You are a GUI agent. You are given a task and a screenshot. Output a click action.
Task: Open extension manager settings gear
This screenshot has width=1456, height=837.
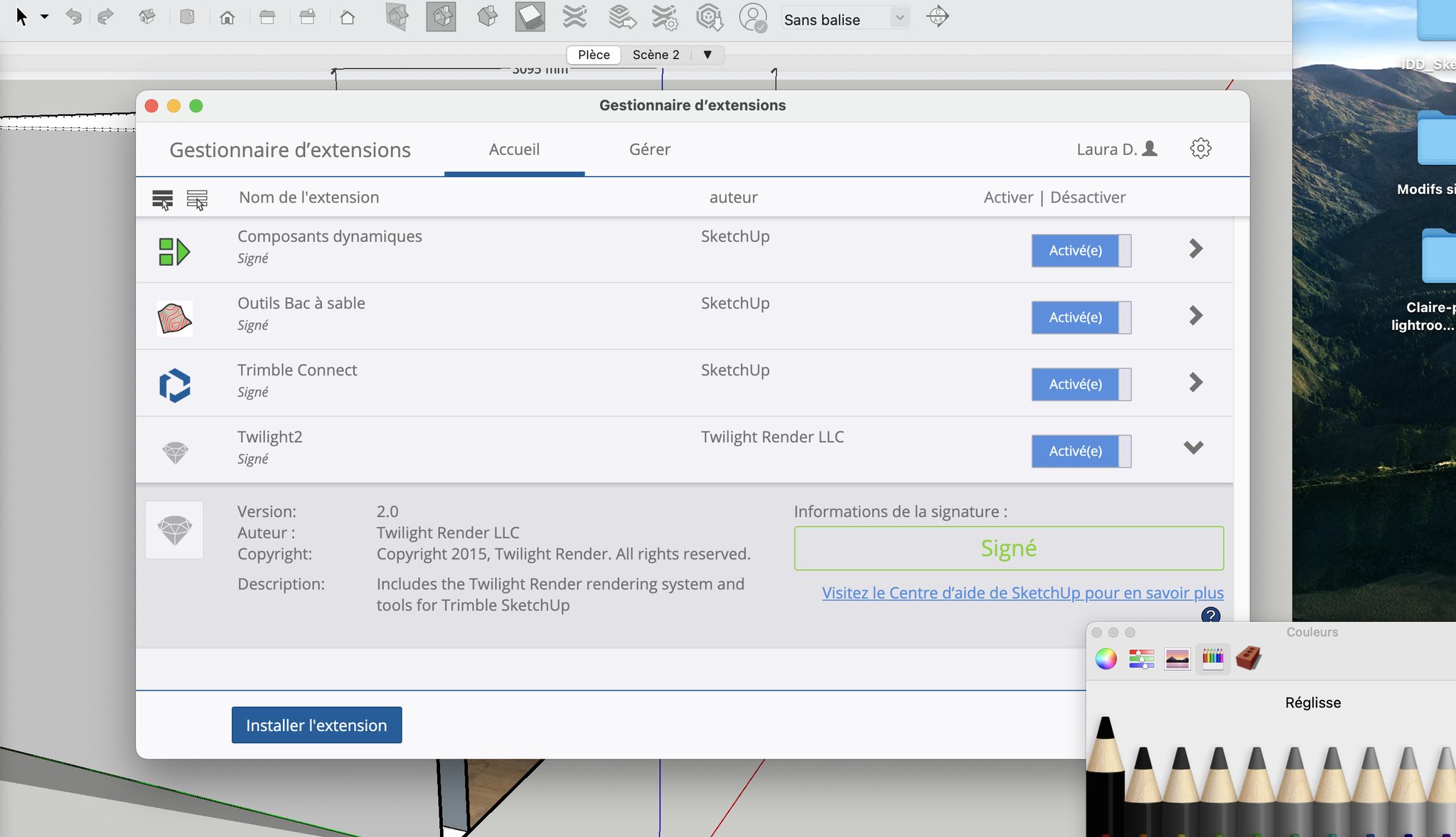click(x=1200, y=148)
